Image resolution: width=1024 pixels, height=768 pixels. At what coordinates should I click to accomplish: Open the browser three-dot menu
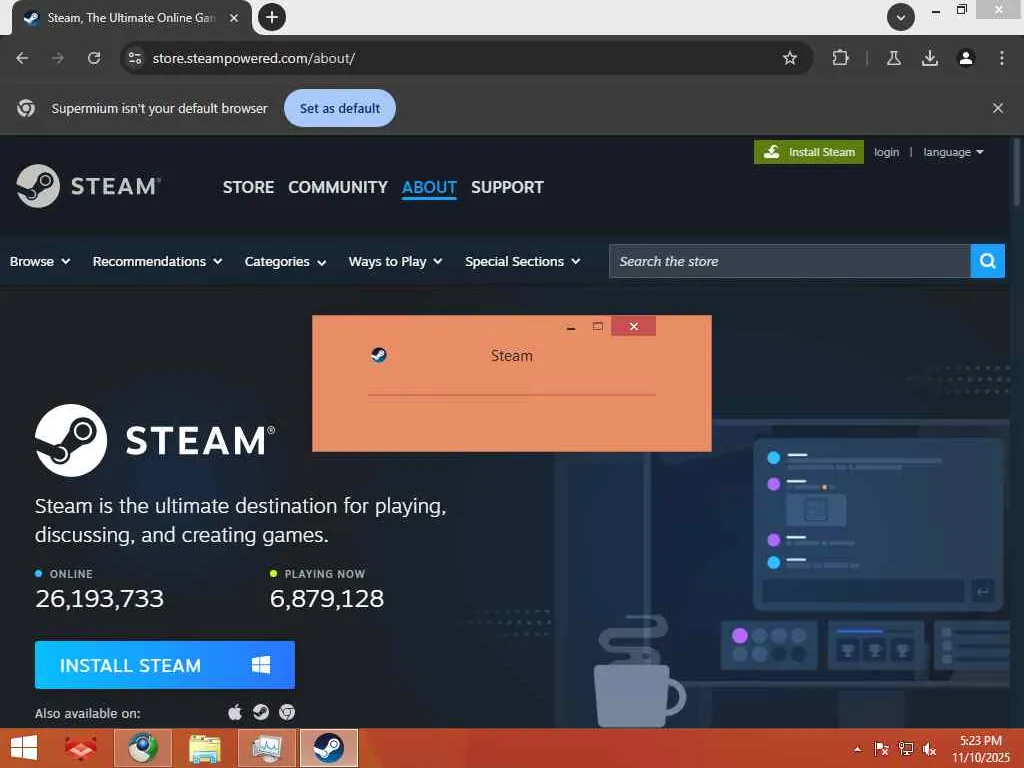click(1002, 58)
